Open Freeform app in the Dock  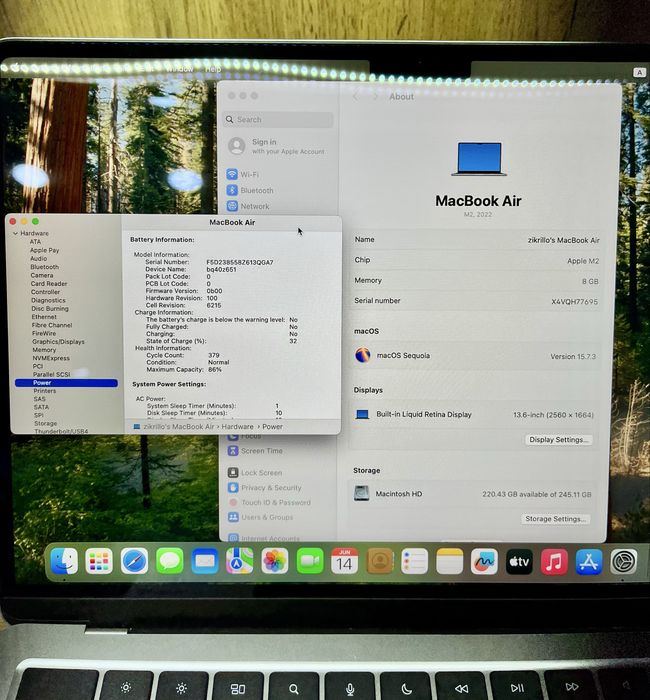pyautogui.click(x=484, y=562)
